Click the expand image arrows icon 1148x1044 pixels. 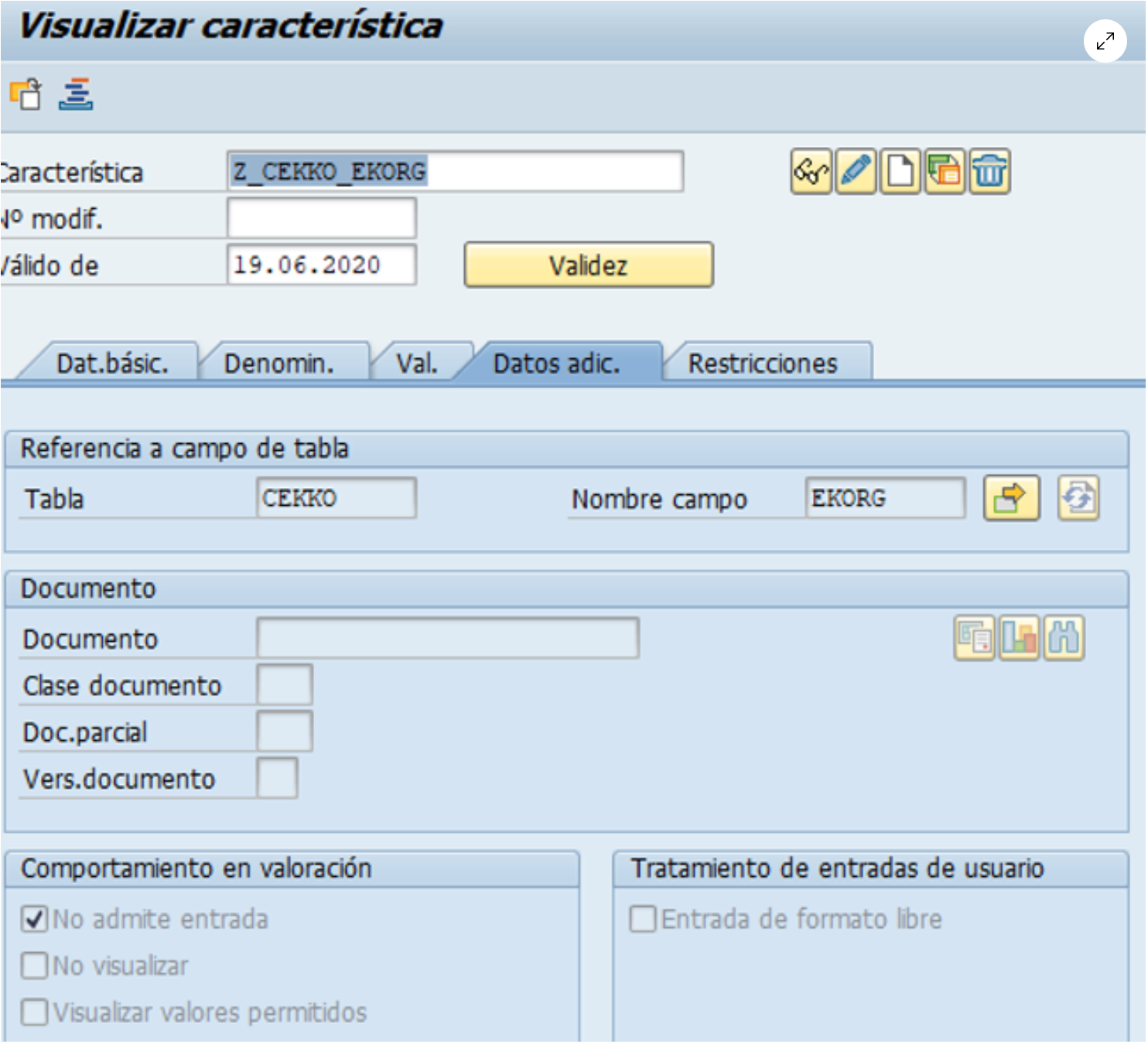[1105, 41]
